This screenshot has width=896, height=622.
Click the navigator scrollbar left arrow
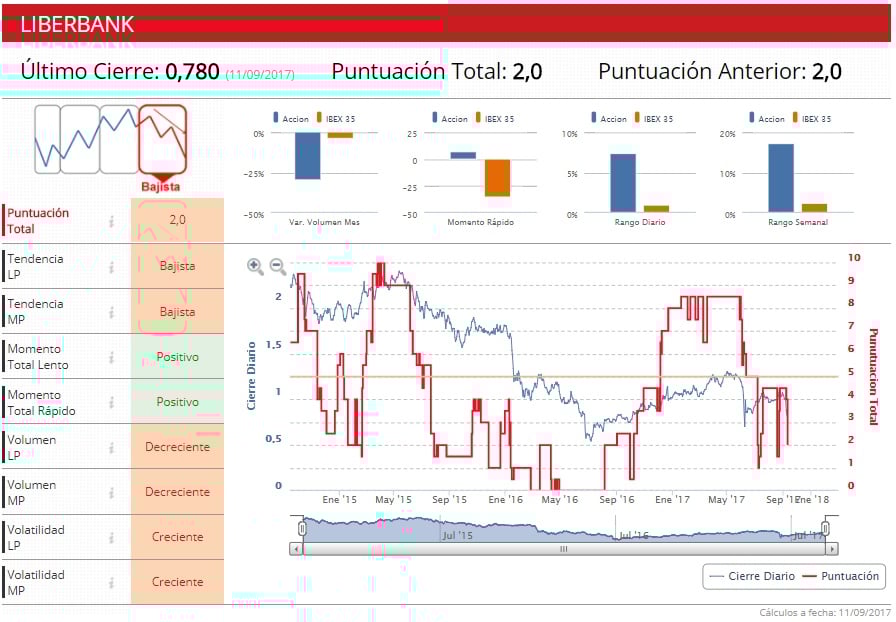tap(296, 549)
